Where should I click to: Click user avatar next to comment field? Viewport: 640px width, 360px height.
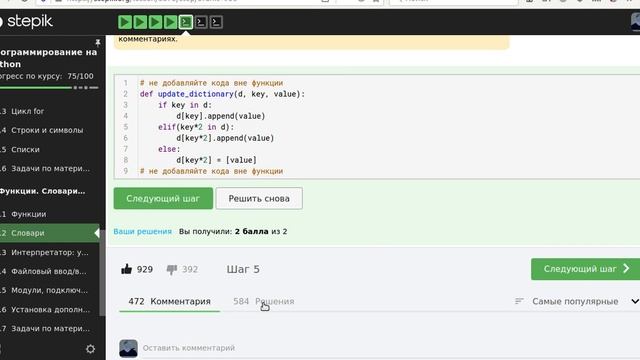[x=128, y=348]
